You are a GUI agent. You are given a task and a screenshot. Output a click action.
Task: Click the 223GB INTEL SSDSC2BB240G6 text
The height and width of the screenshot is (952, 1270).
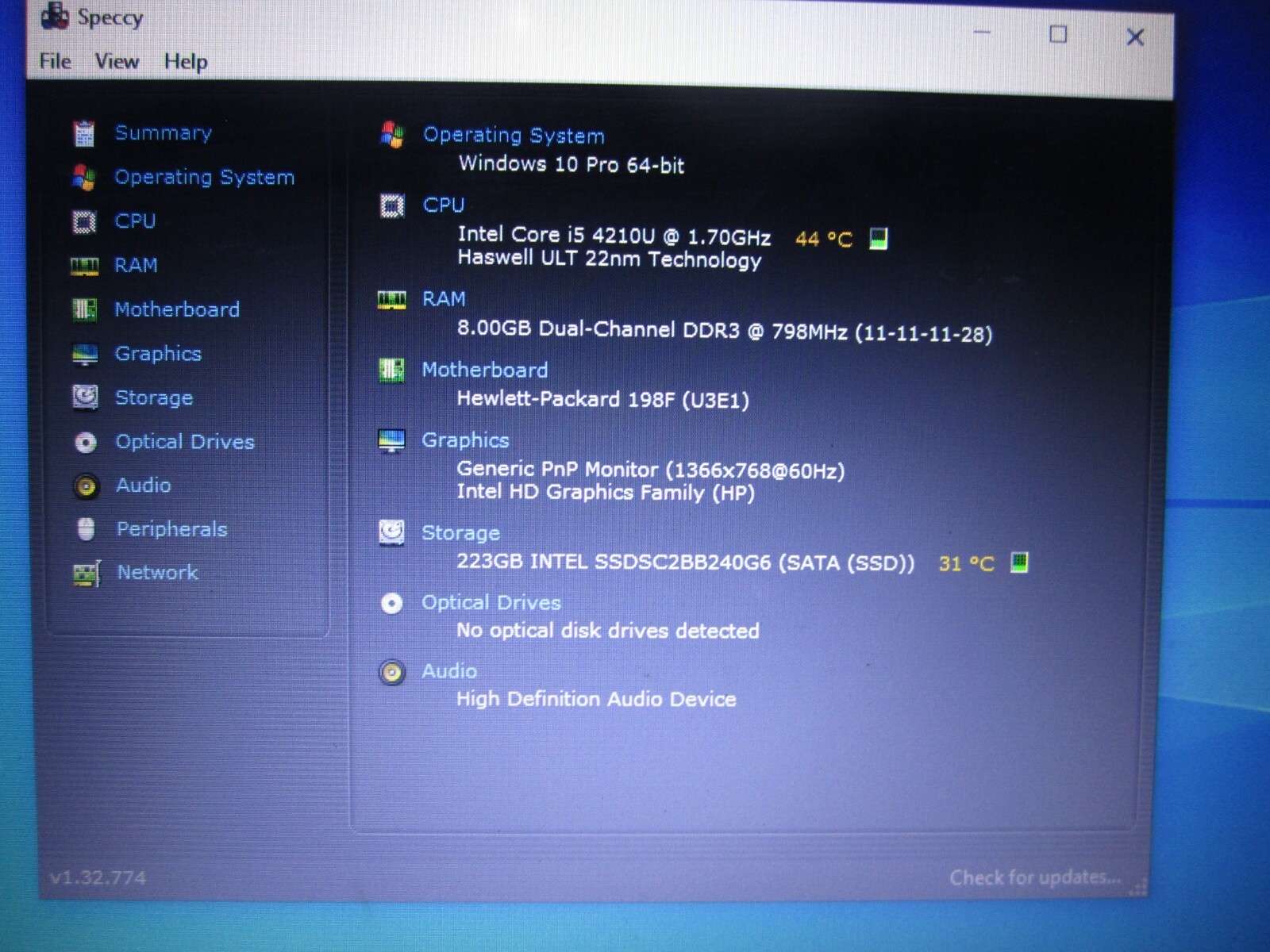pos(686,562)
